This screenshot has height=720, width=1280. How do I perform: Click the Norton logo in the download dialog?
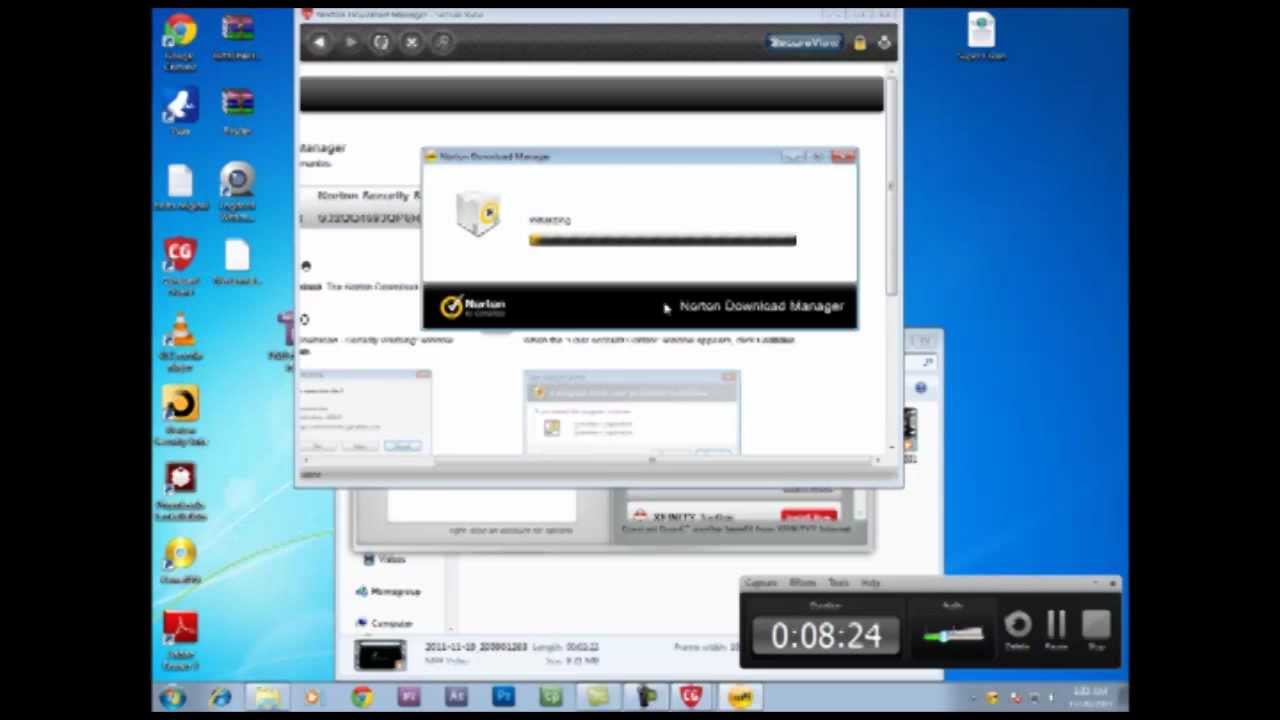tap(474, 306)
